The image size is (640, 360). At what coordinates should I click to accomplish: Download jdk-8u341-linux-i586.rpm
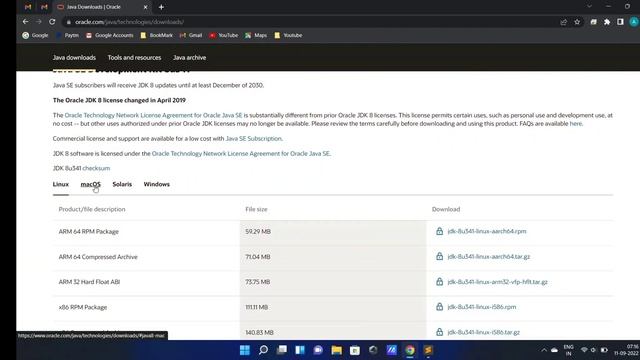[x=482, y=307]
